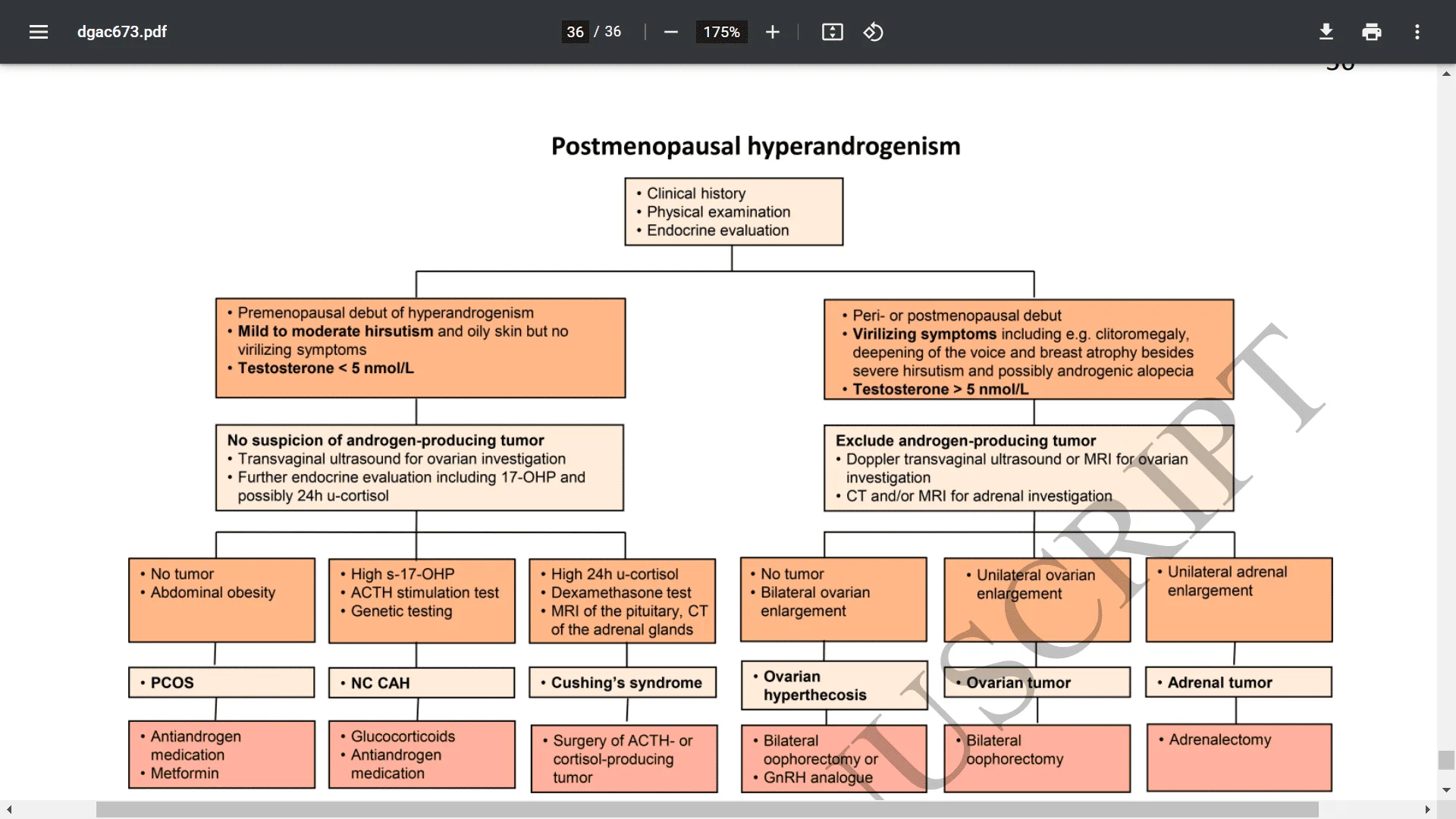Viewport: 1456px width, 819px height.
Task: Toggle fit to page icon
Action: point(833,32)
